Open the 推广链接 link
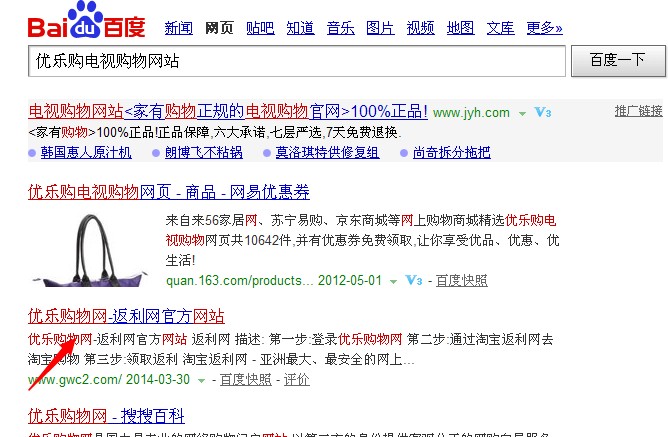Screen dimensions: 668x437 638,111
